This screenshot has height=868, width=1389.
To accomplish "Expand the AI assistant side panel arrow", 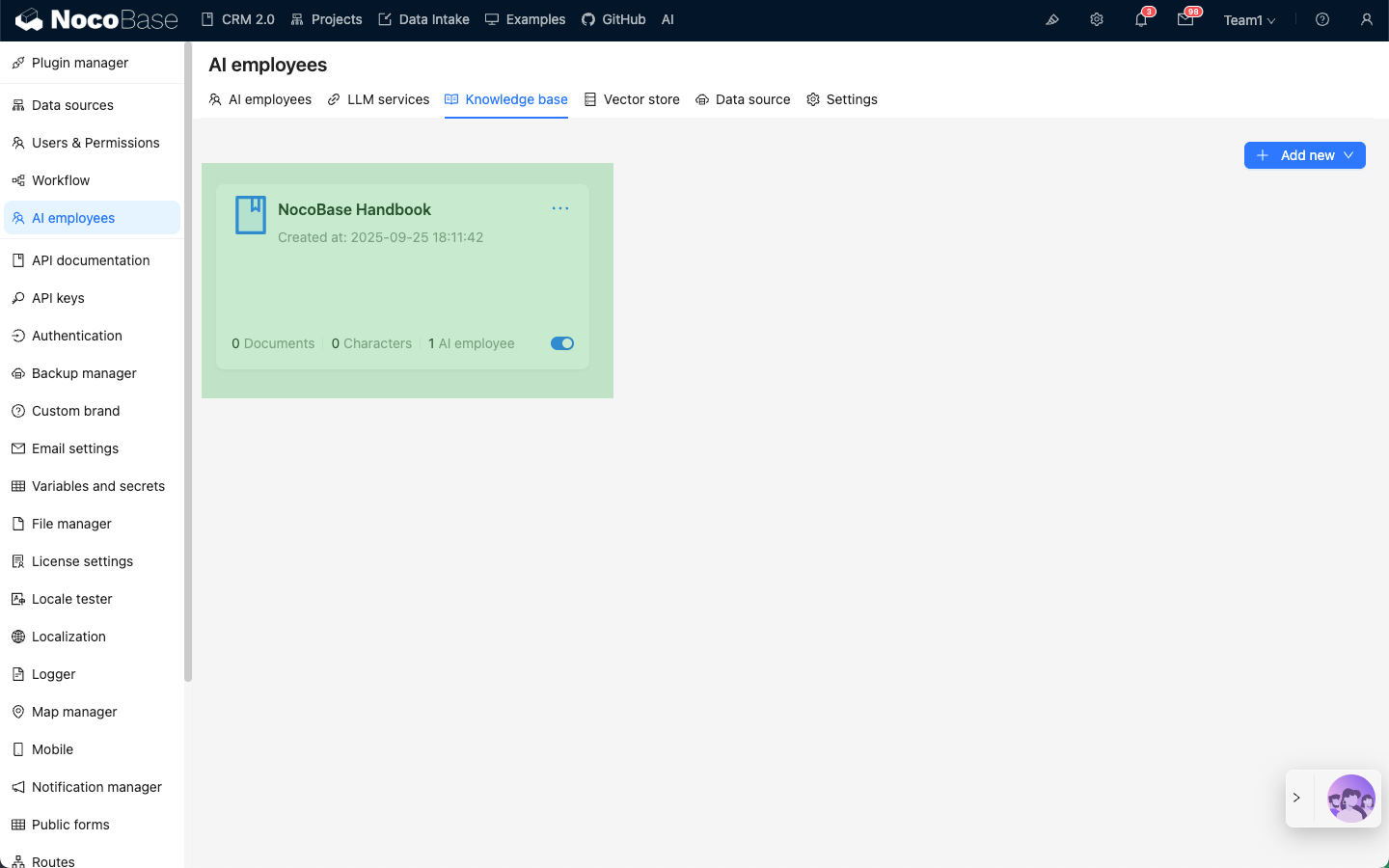I will click(1297, 799).
